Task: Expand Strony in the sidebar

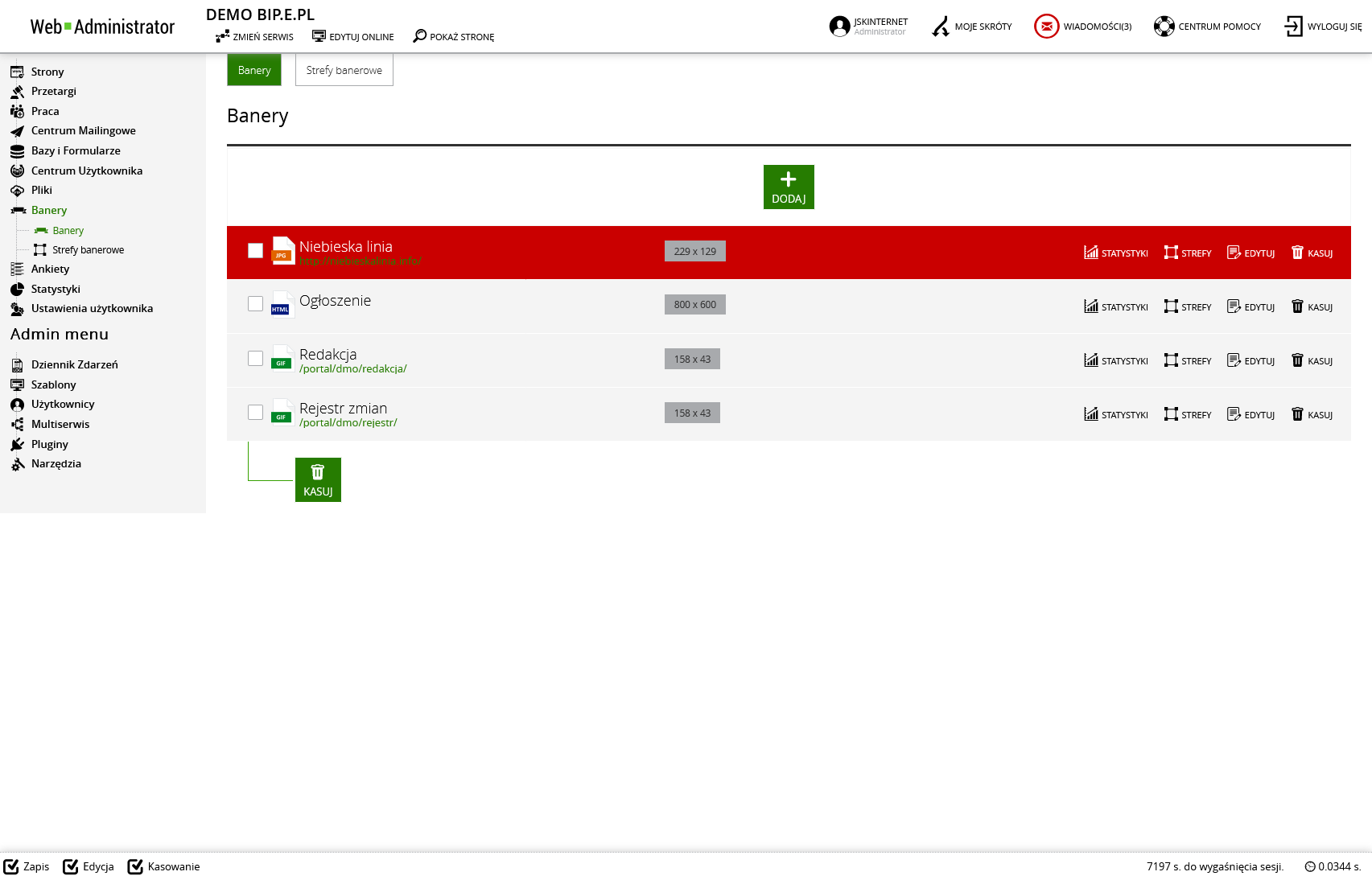Action: [x=47, y=72]
